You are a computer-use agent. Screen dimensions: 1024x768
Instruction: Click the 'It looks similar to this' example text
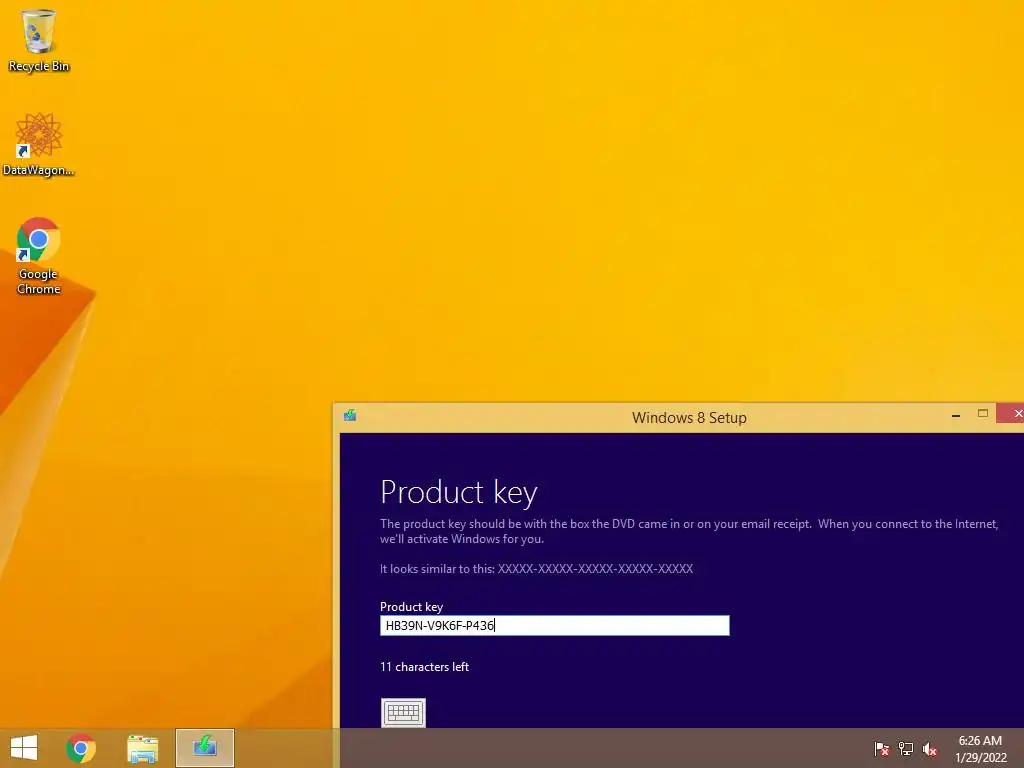(x=536, y=569)
